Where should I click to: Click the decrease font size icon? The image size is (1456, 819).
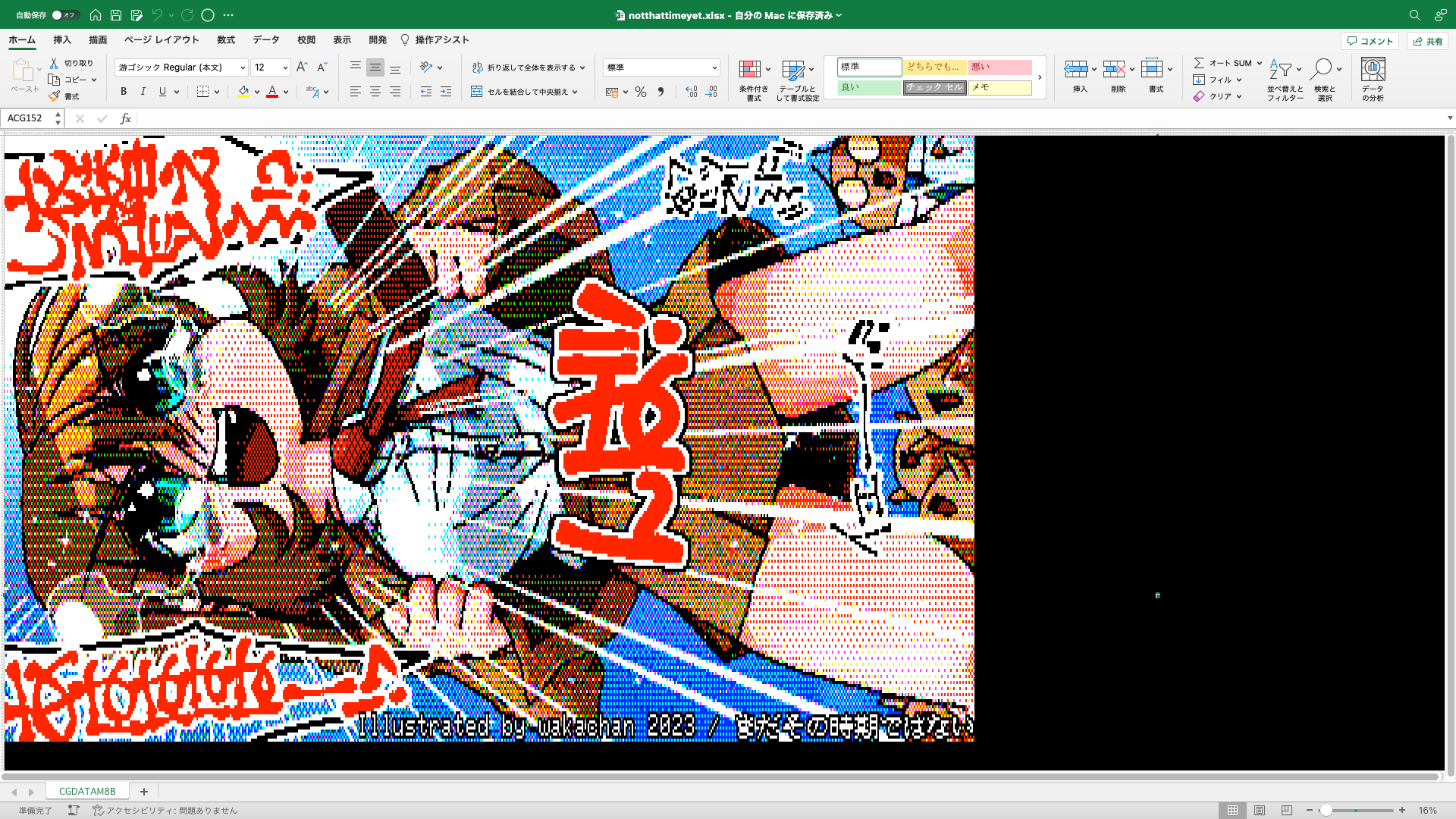[x=322, y=67]
